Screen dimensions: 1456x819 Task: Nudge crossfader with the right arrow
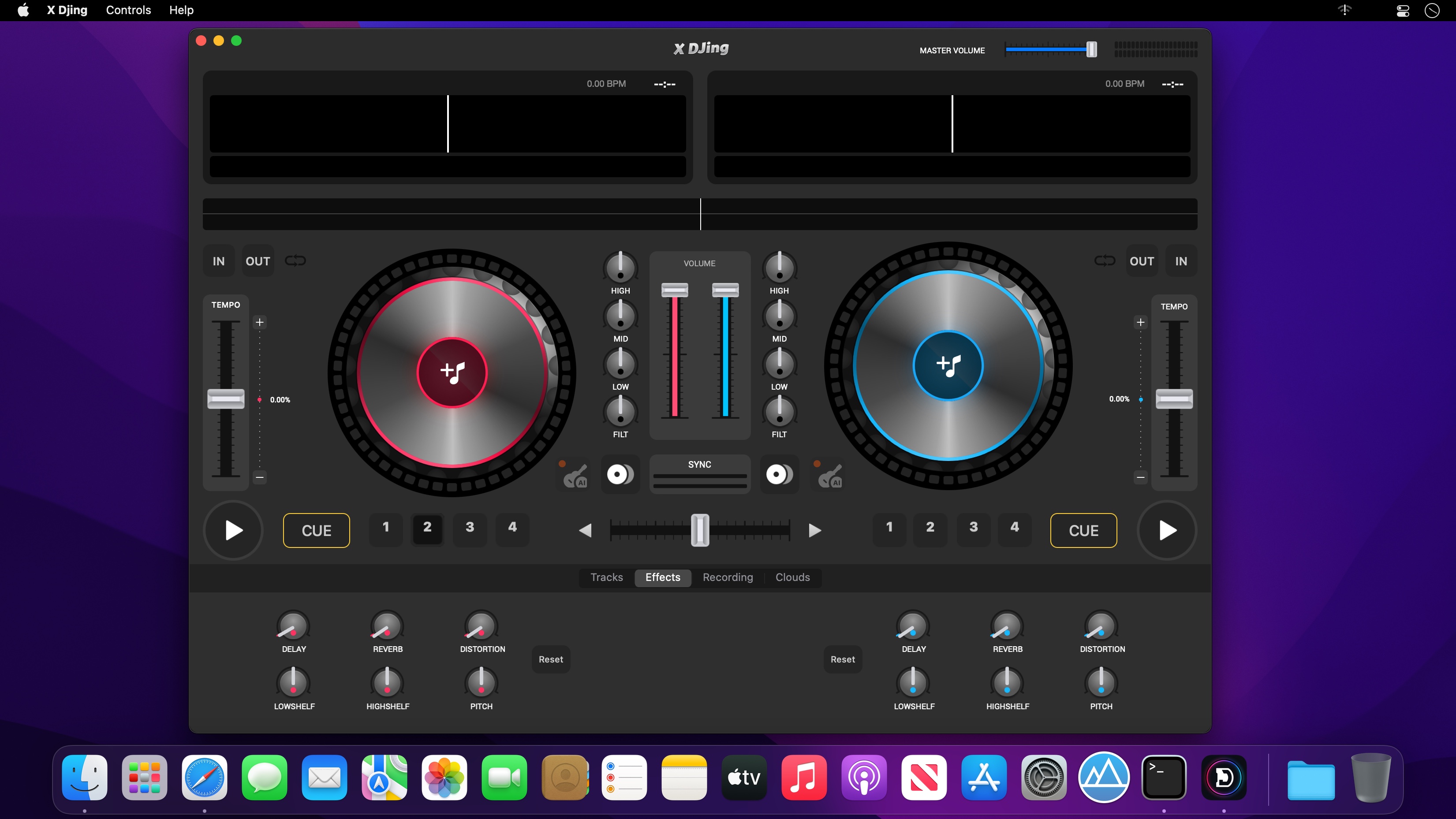coord(814,530)
